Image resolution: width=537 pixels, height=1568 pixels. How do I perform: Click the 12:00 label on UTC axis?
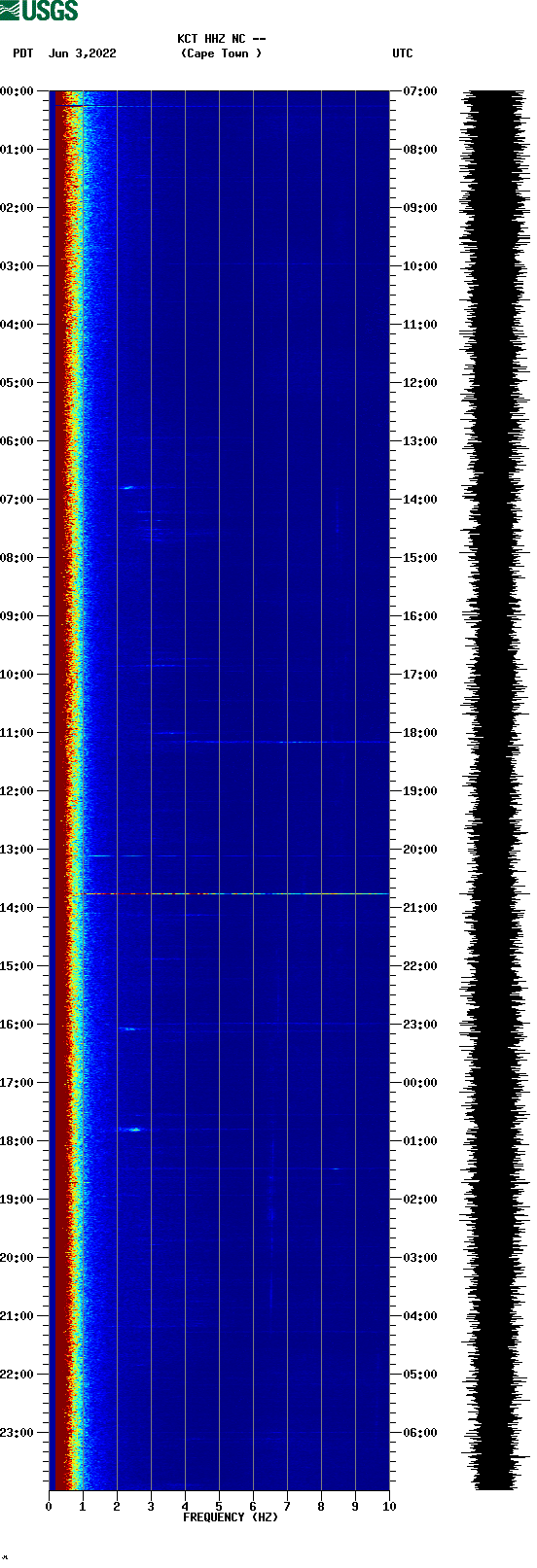[x=420, y=383]
